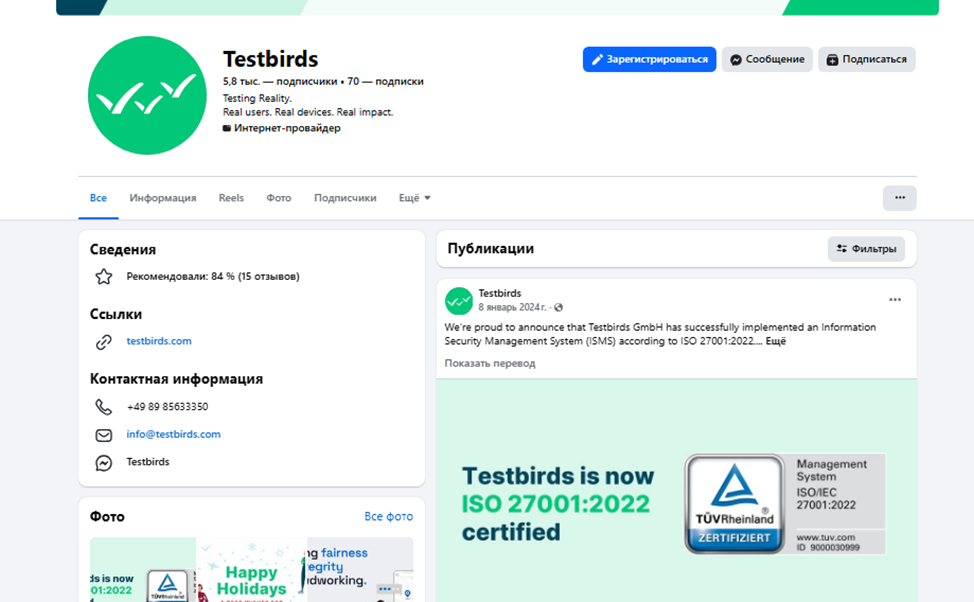Viewport: 974px width, 602px height.
Task: Click Показать перевод under the post
Action: coord(489,363)
